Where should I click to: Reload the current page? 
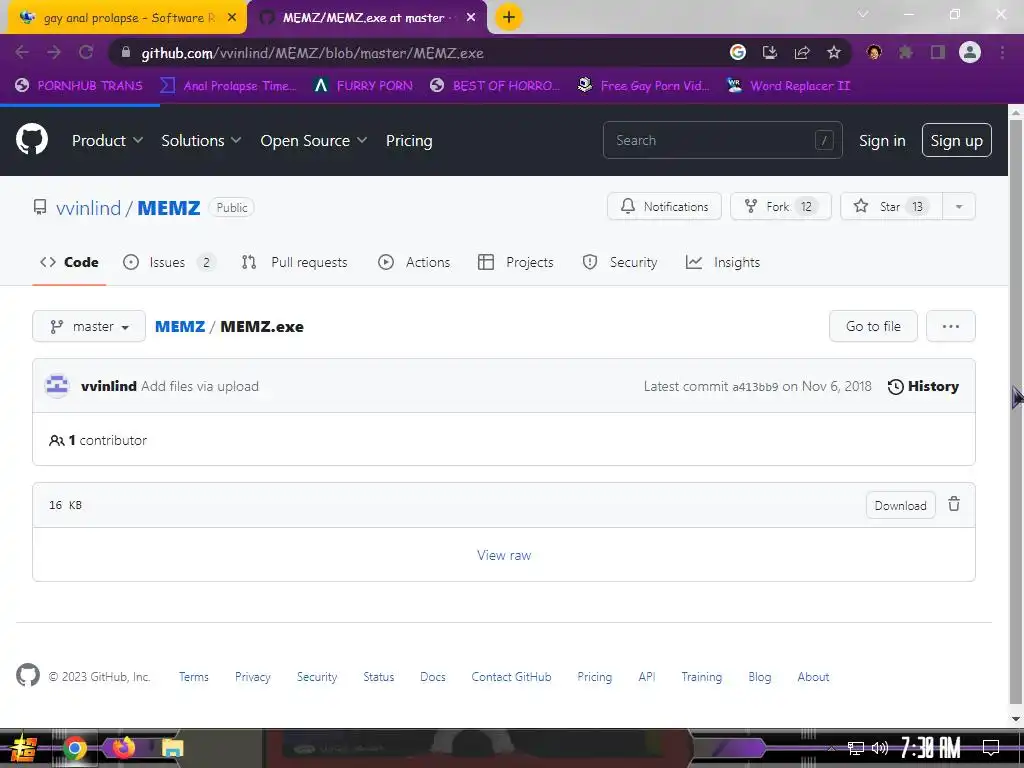pyautogui.click(x=86, y=52)
